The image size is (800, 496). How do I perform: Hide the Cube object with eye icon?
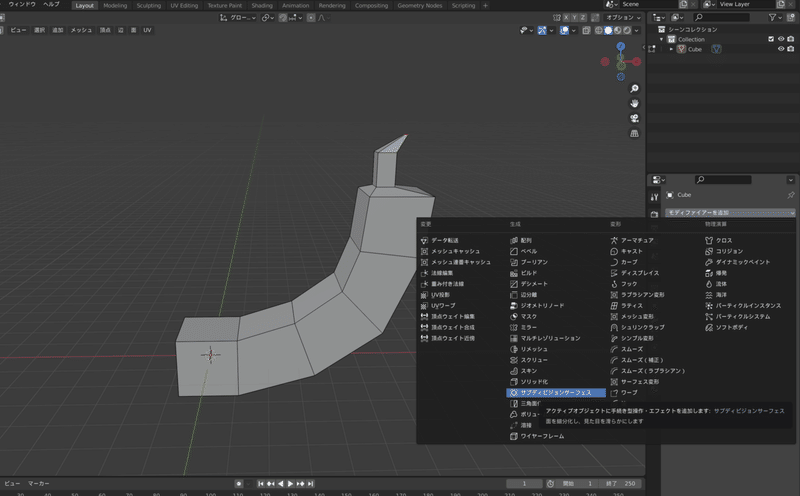click(781, 49)
